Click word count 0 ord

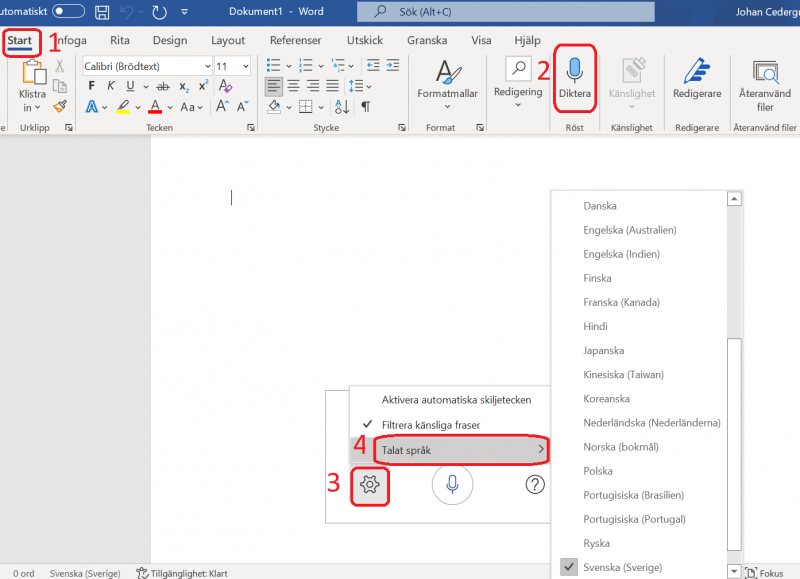click(x=23, y=573)
